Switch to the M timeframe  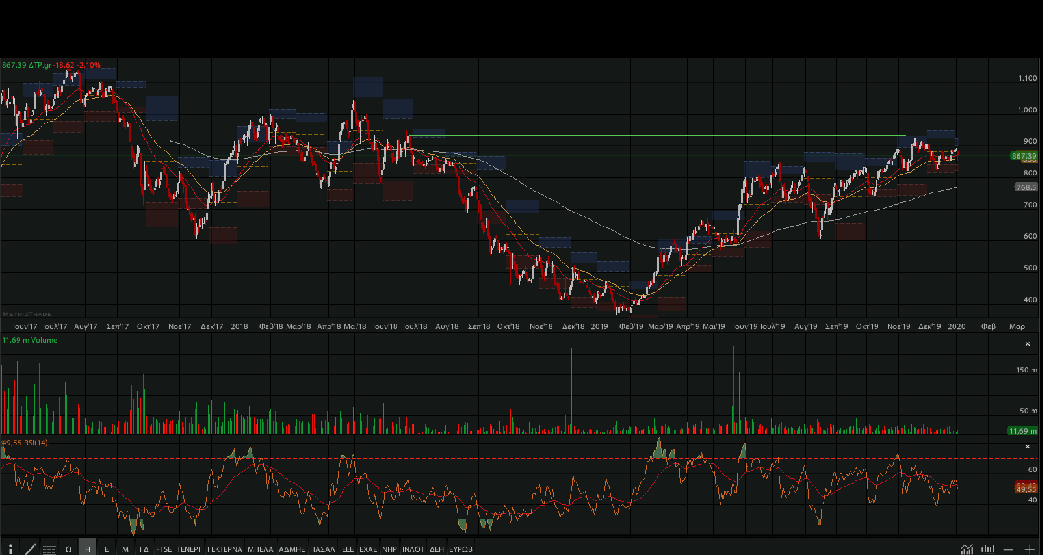(x=125, y=549)
